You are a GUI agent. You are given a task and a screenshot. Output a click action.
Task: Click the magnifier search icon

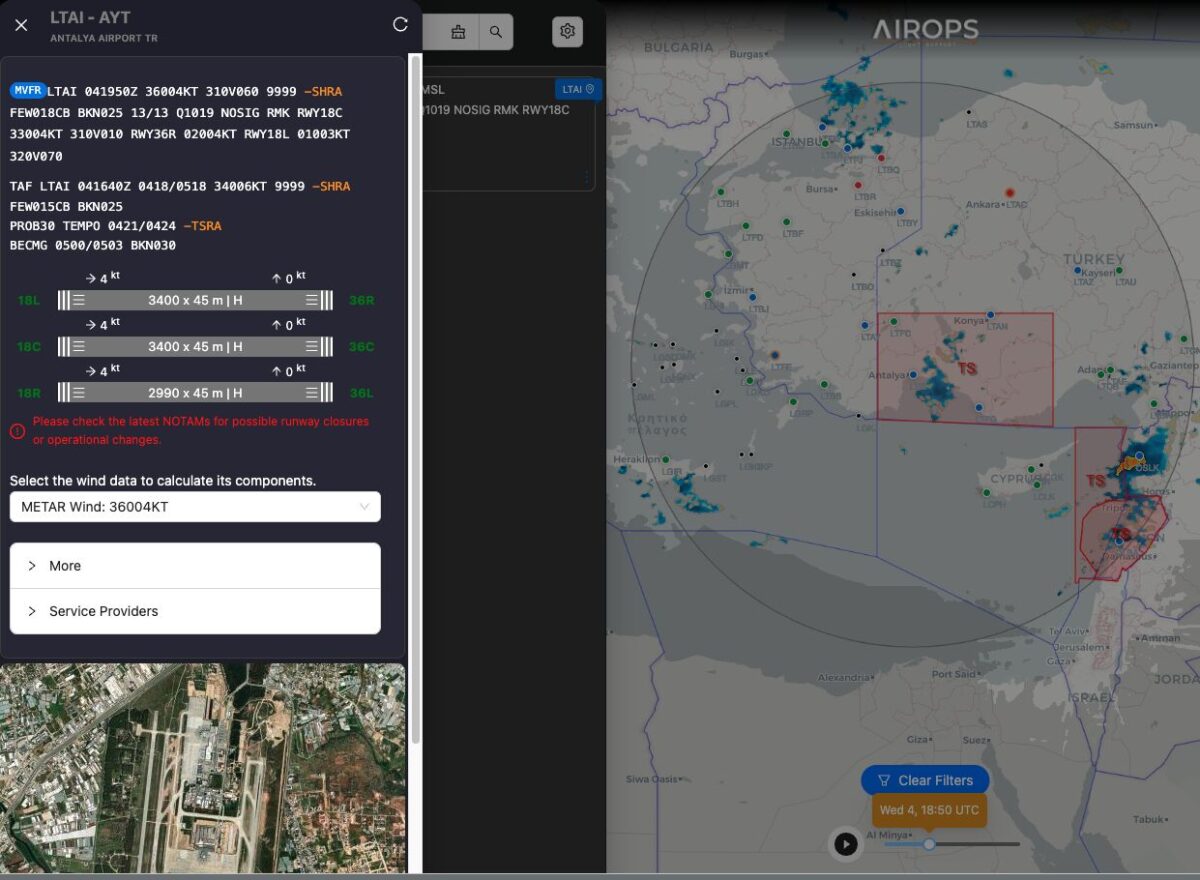496,32
